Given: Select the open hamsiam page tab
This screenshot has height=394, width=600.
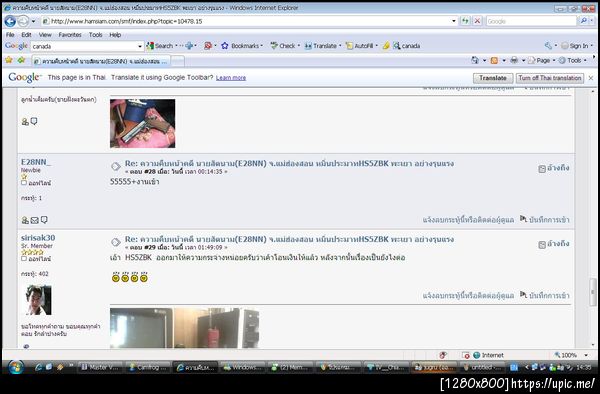Looking at the screenshot, I should 100,61.
